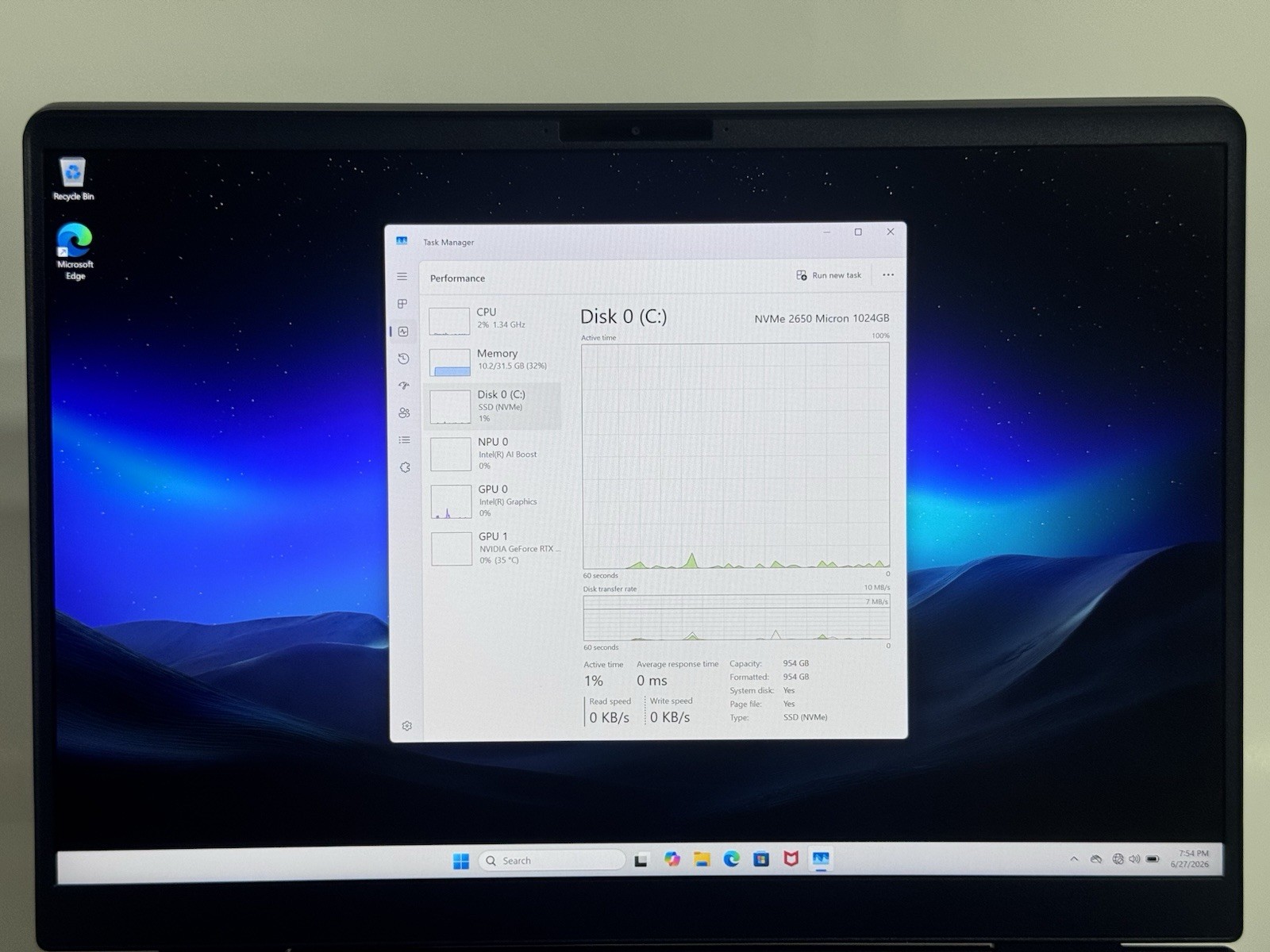Select GPU 0 Intel Graphics entry

495,501
